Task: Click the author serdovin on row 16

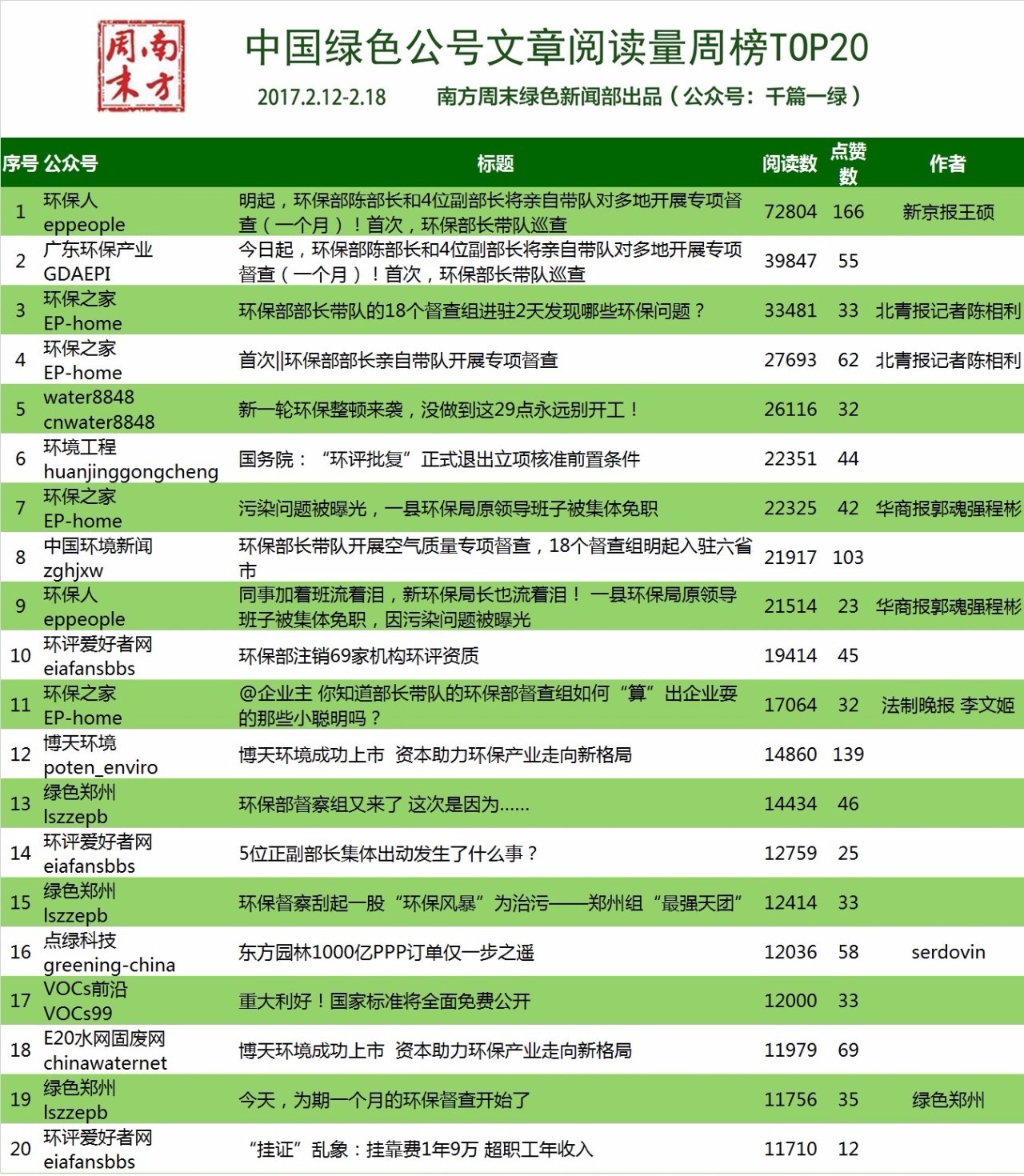Action: (x=948, y=952)
